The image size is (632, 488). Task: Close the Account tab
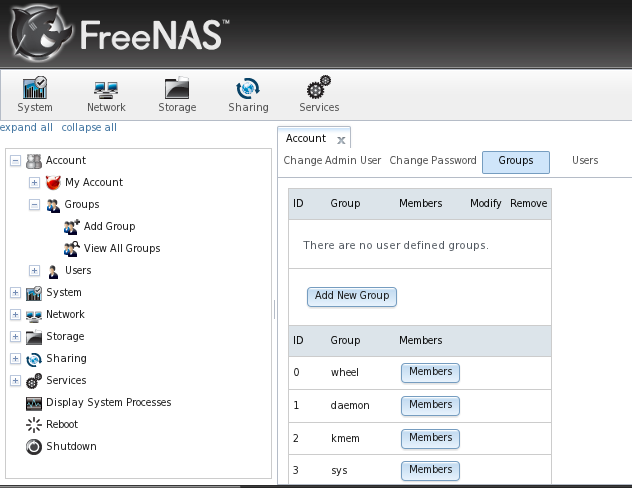point(341,140)
